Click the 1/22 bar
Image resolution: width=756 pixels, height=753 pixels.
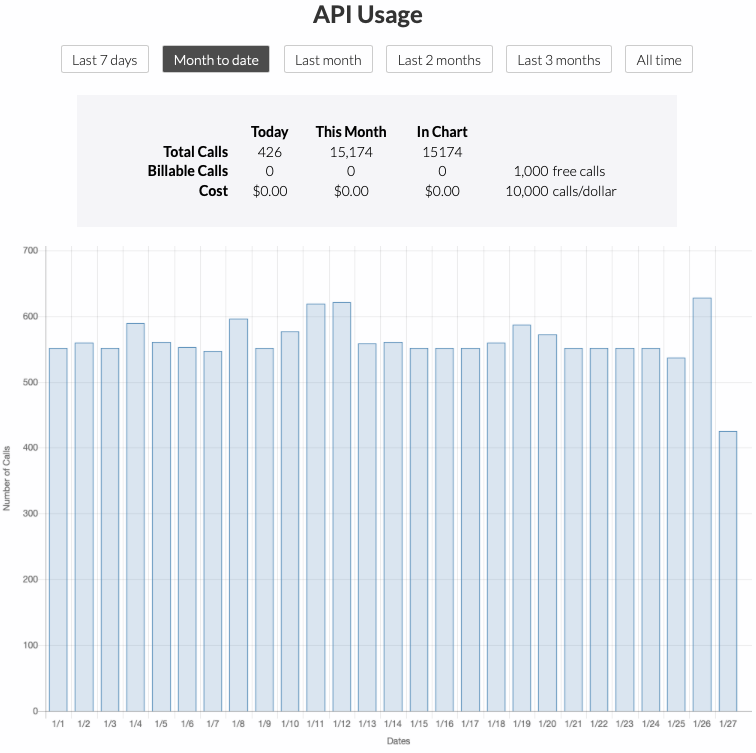click(598, 530)
